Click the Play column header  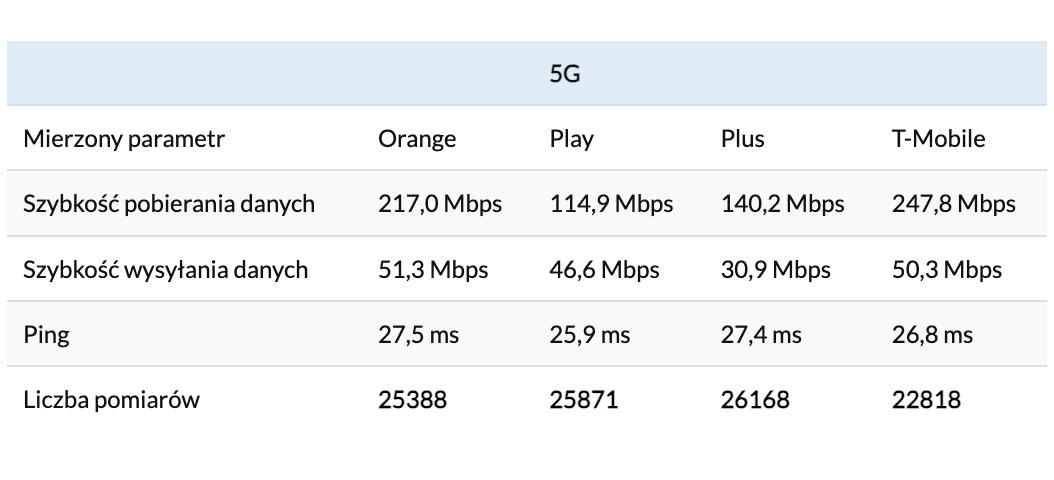(x=571, y=139)
